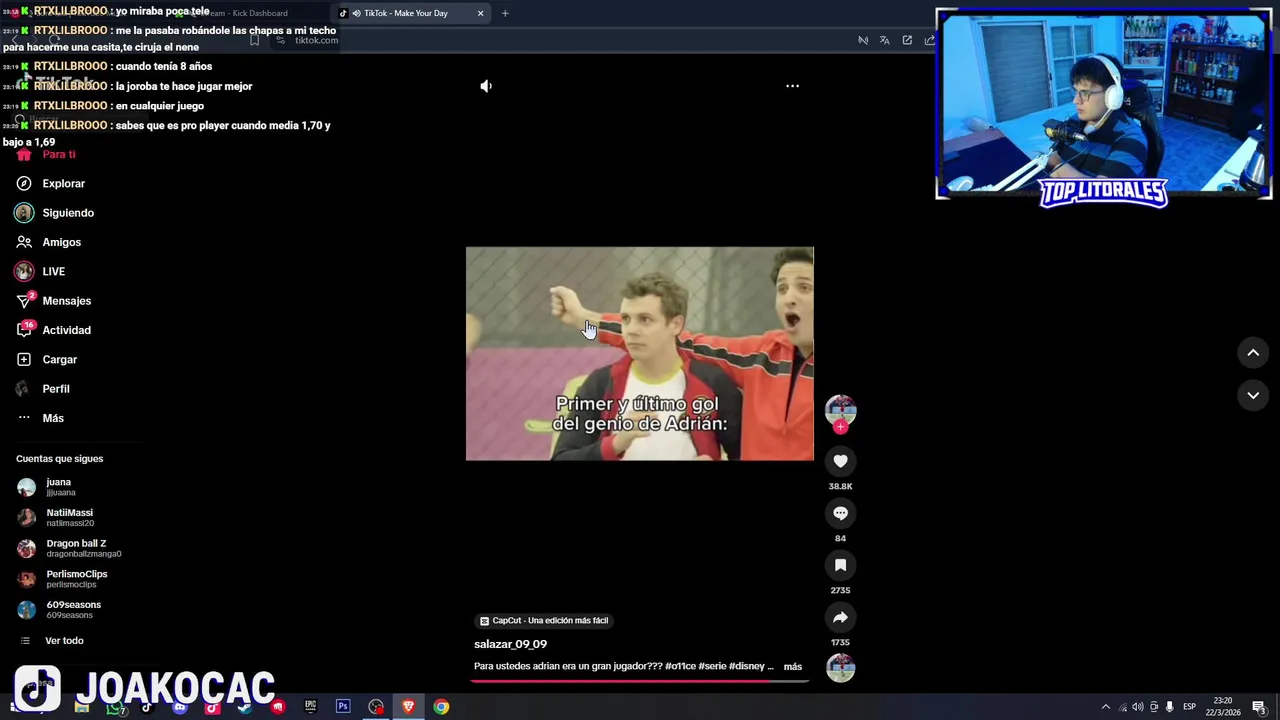Open Dragon ball Z followed account

68,549
